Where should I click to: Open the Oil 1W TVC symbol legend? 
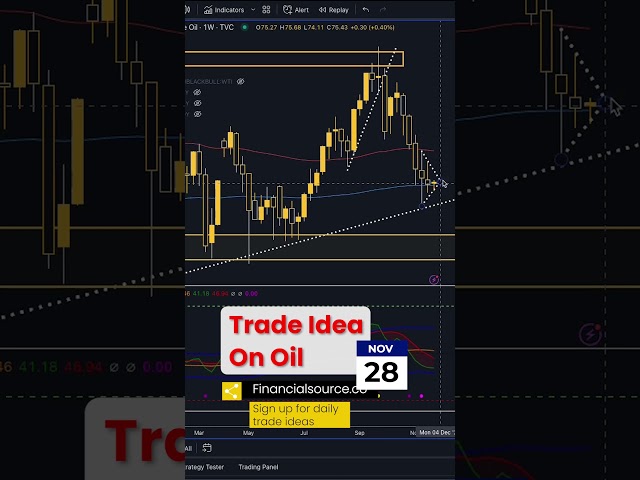(x=209, y=27)
